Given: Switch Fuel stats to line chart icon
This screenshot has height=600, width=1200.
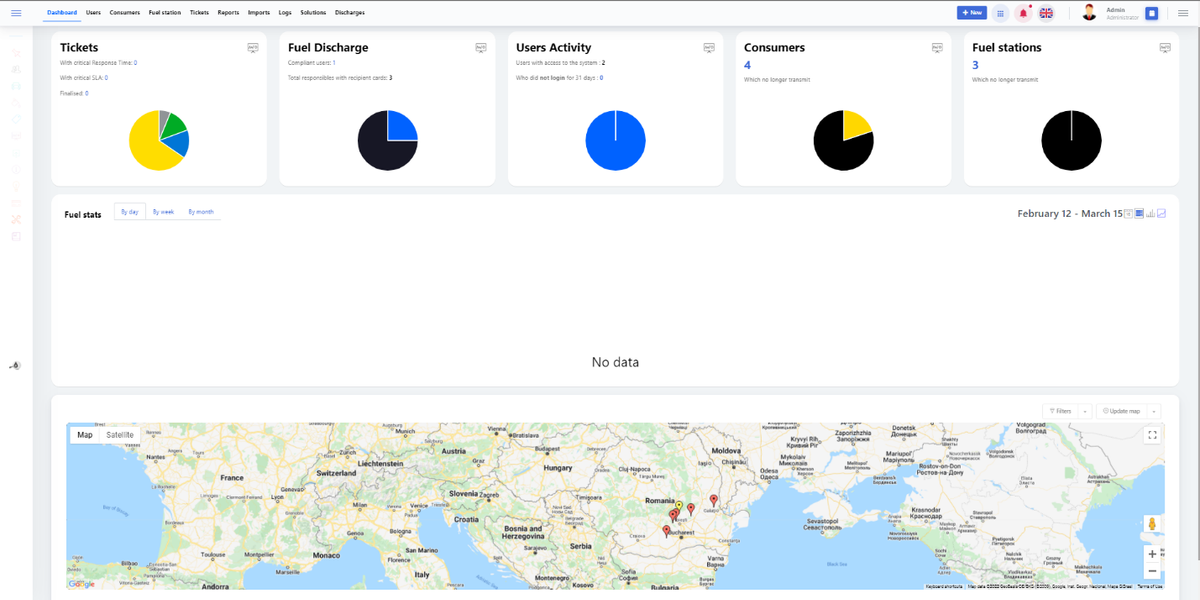Looking at the screenshot, I should 1162,213.
